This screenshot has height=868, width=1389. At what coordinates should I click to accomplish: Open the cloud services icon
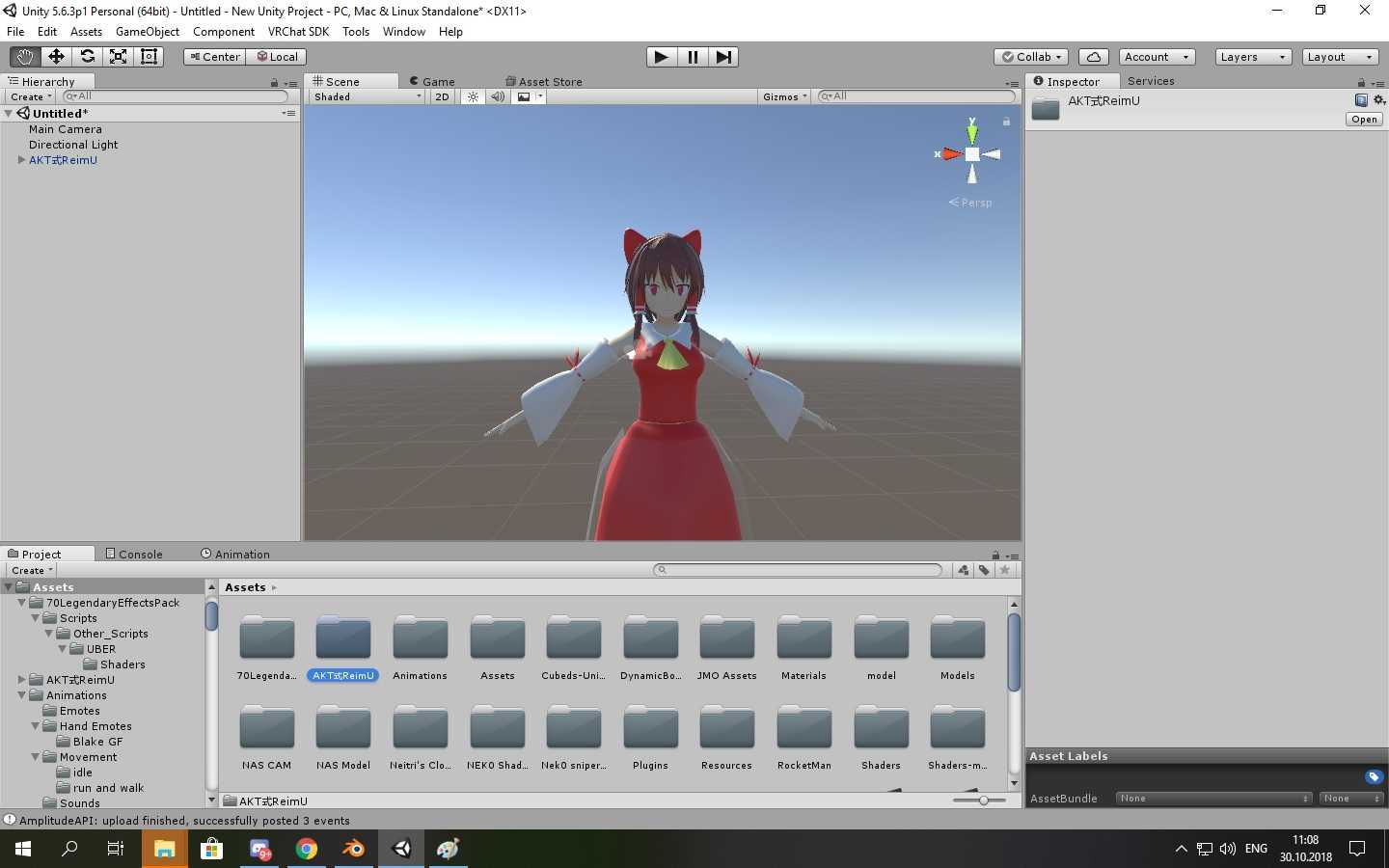coord(1093,57)
